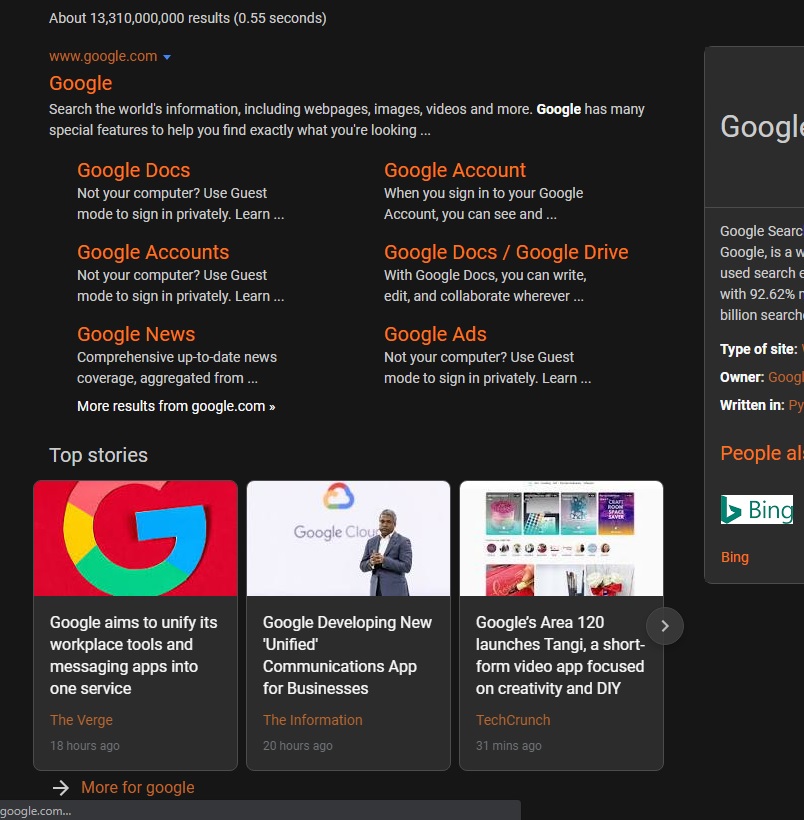Click the Top stories heading

coord(98,455)
